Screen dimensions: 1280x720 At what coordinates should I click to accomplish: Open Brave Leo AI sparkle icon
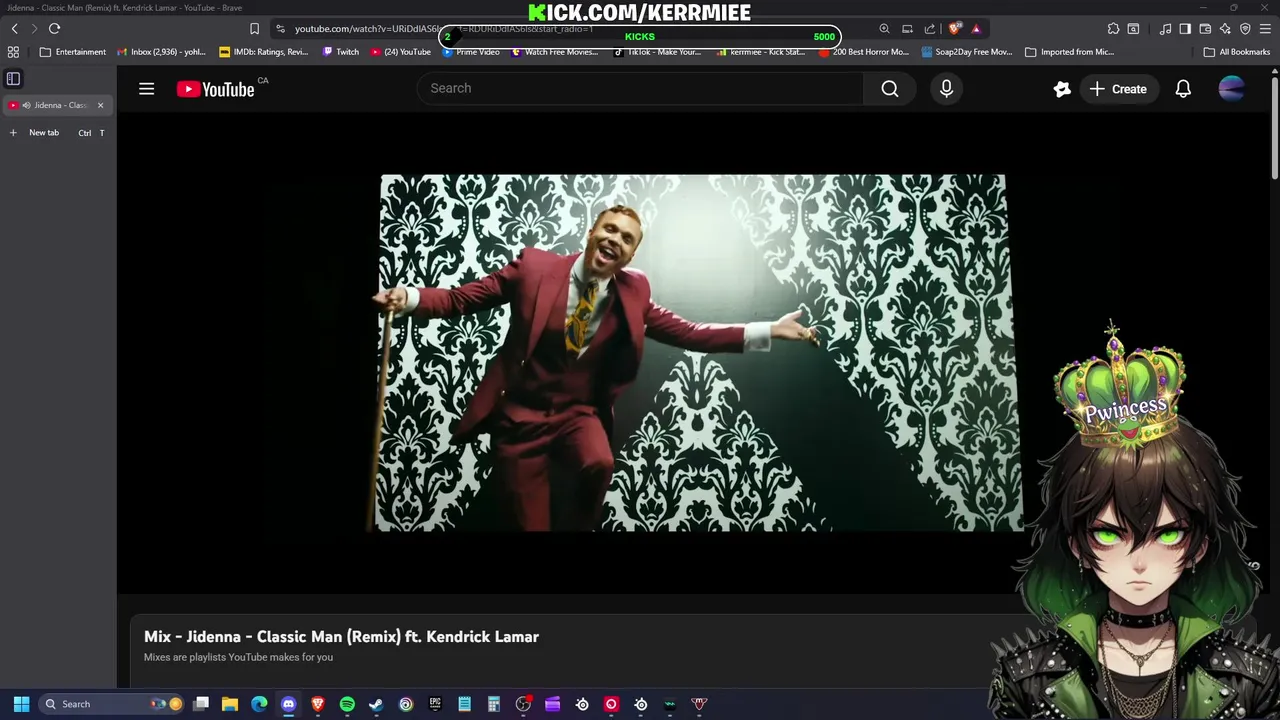[x=1225, y=29]
